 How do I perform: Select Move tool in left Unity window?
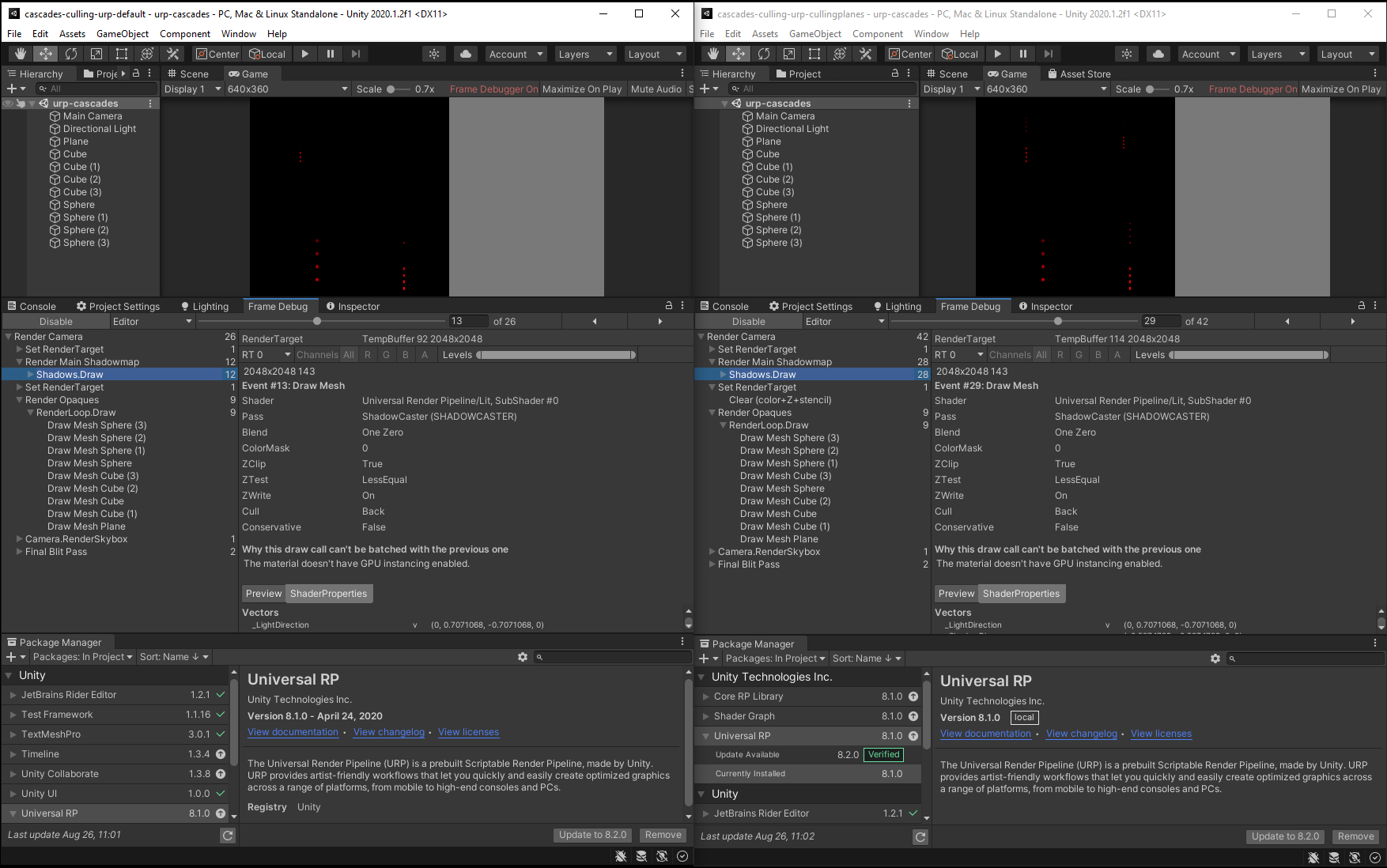point(45,54)
